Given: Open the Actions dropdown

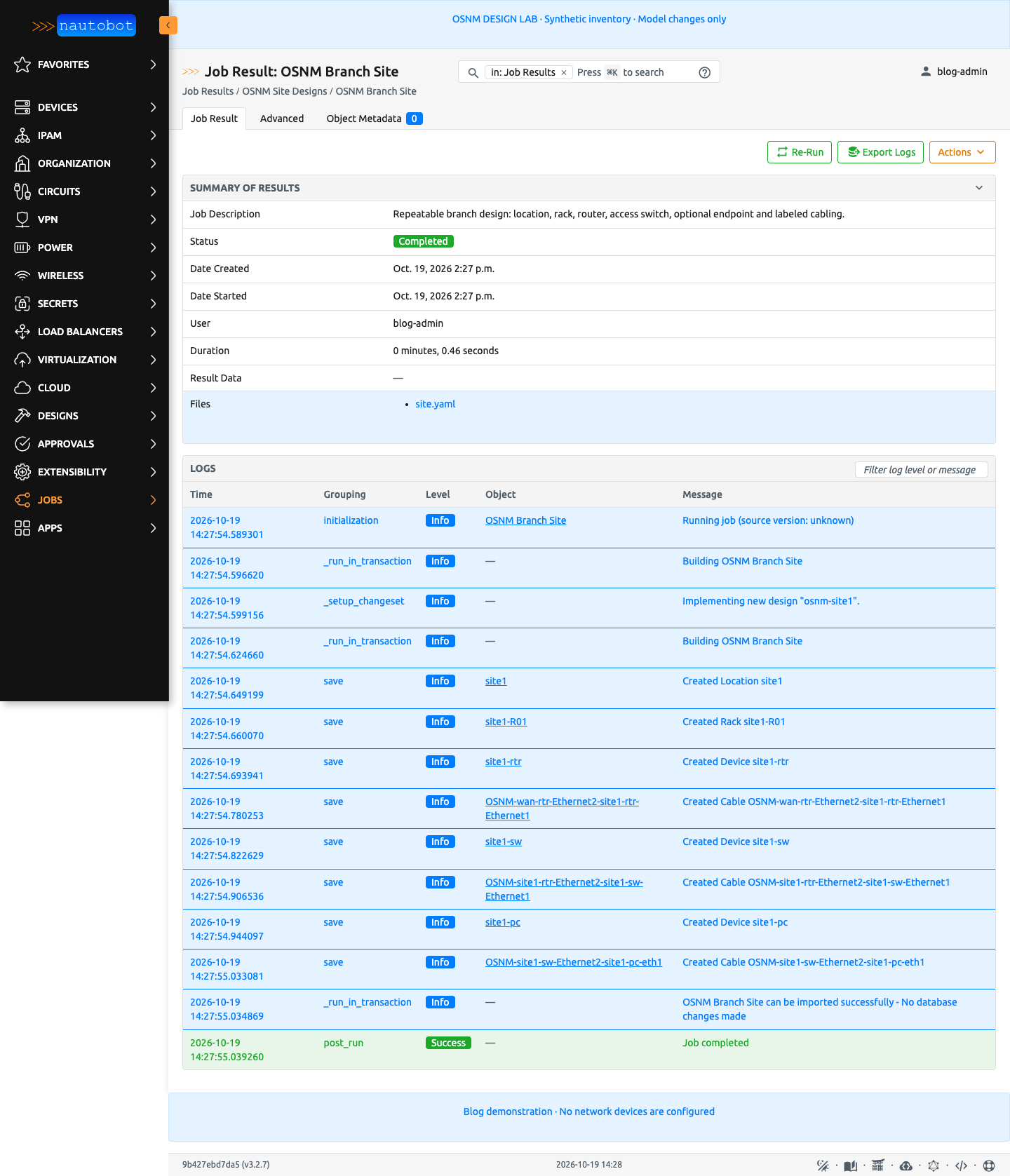Looking at the screenshot, I should tap(962, 152).
